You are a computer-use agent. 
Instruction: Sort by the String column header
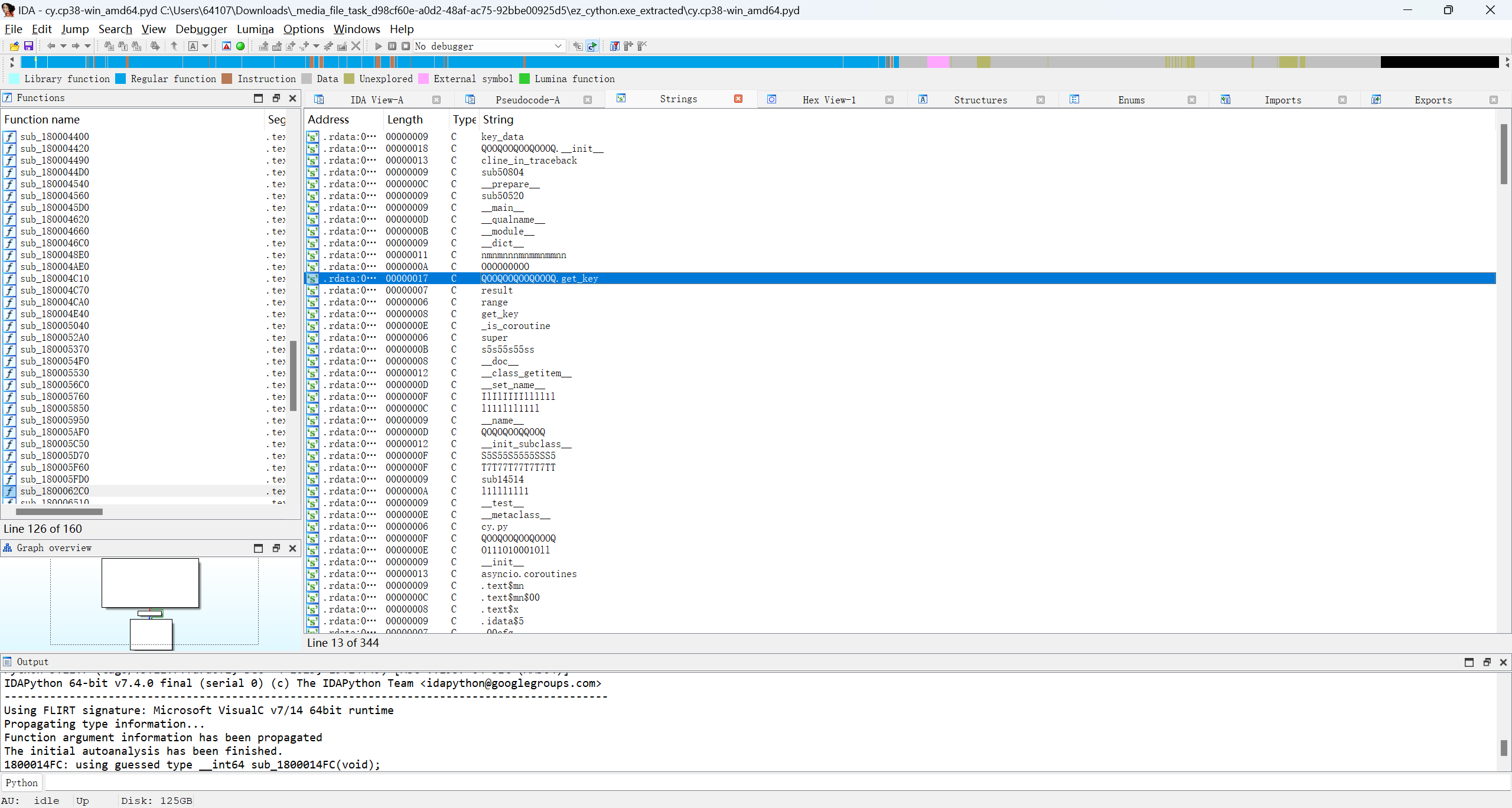(986, 119)
